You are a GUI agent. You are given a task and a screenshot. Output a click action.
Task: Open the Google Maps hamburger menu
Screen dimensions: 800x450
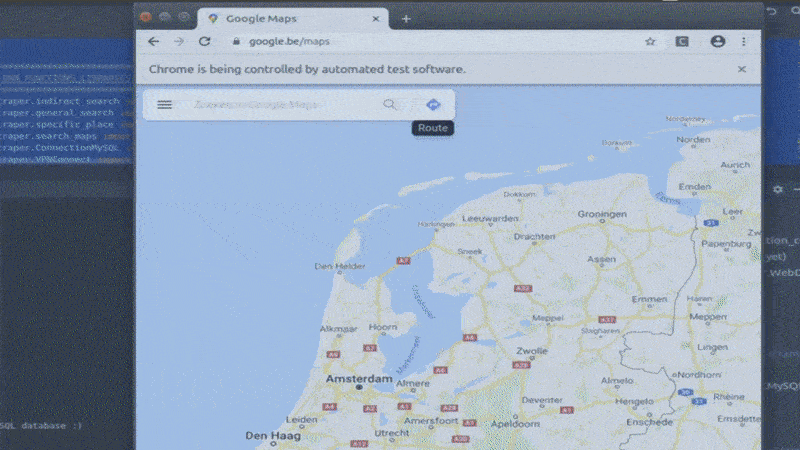164,105
